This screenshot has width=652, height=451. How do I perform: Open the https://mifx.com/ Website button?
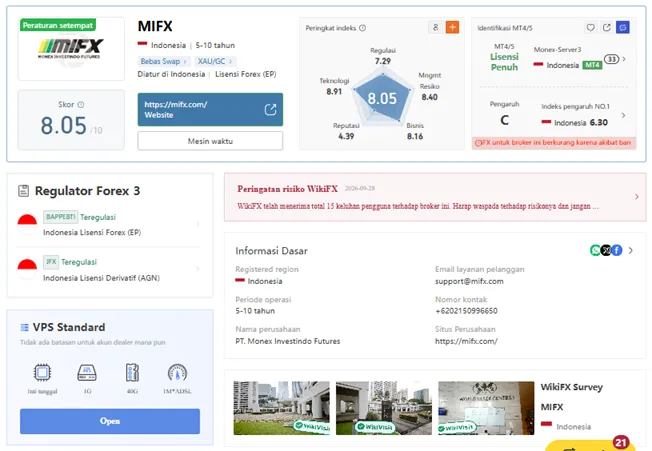point(210,109)
